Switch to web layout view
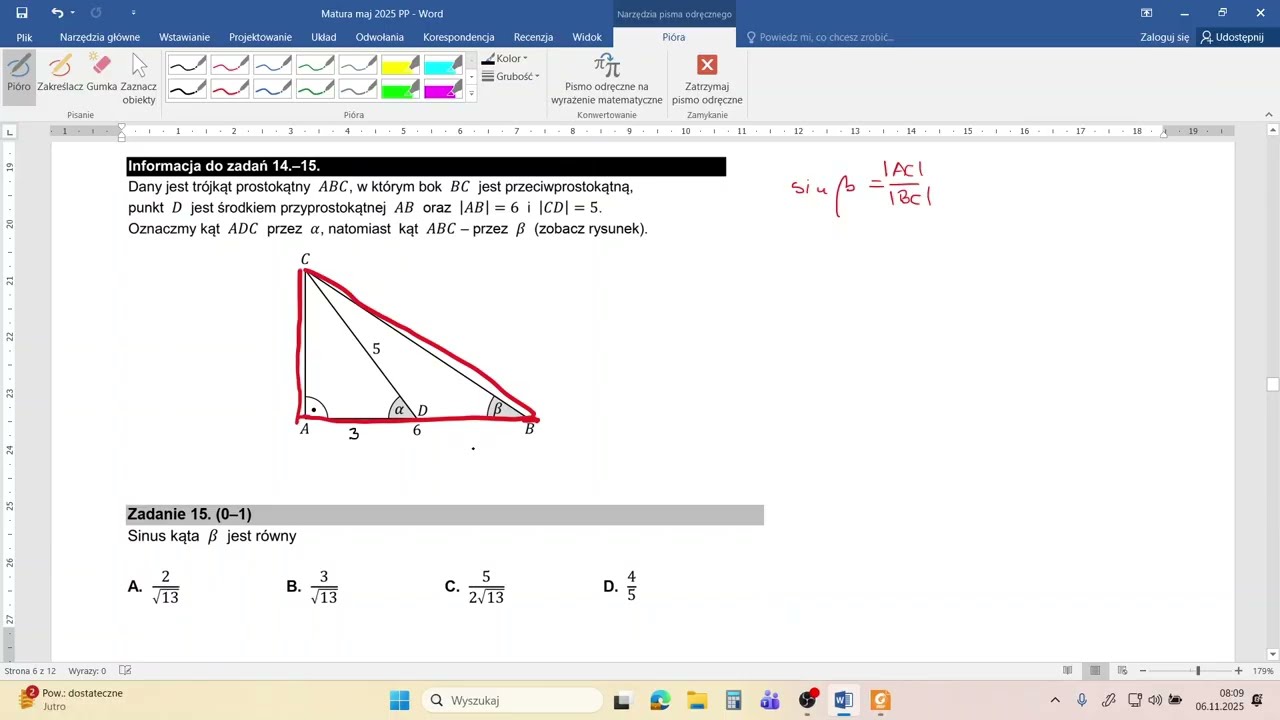 pyautogui.click(x=1122, y=671)
